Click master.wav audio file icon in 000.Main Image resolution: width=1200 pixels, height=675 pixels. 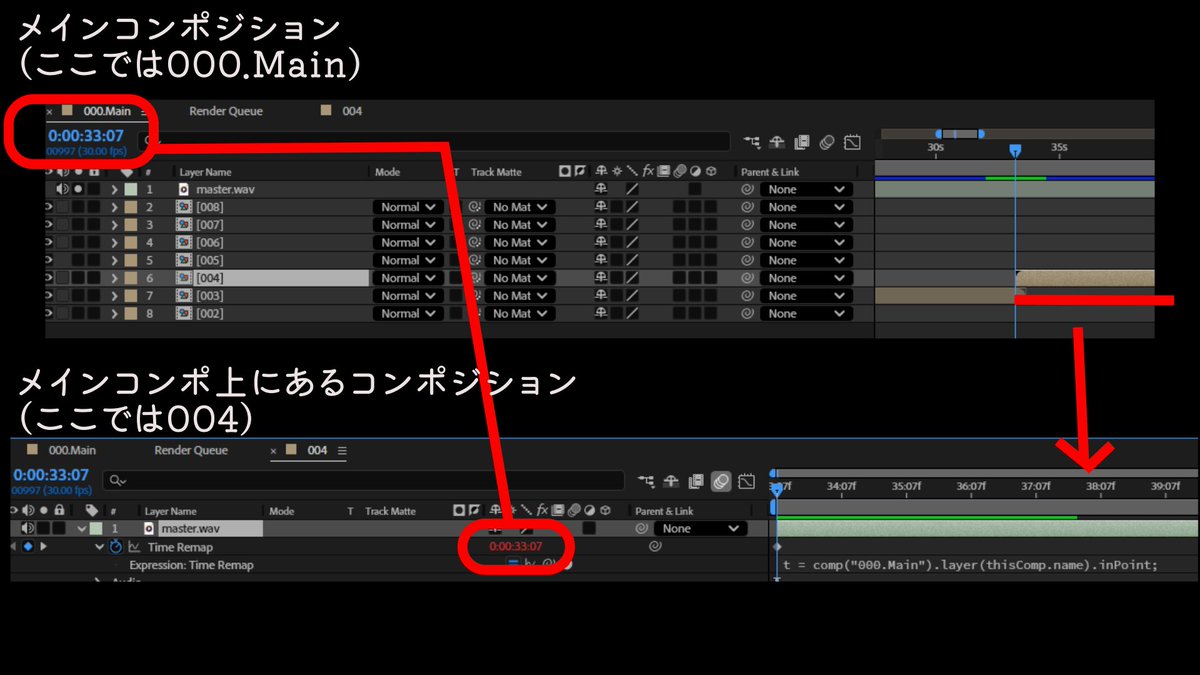coord(184,189)
